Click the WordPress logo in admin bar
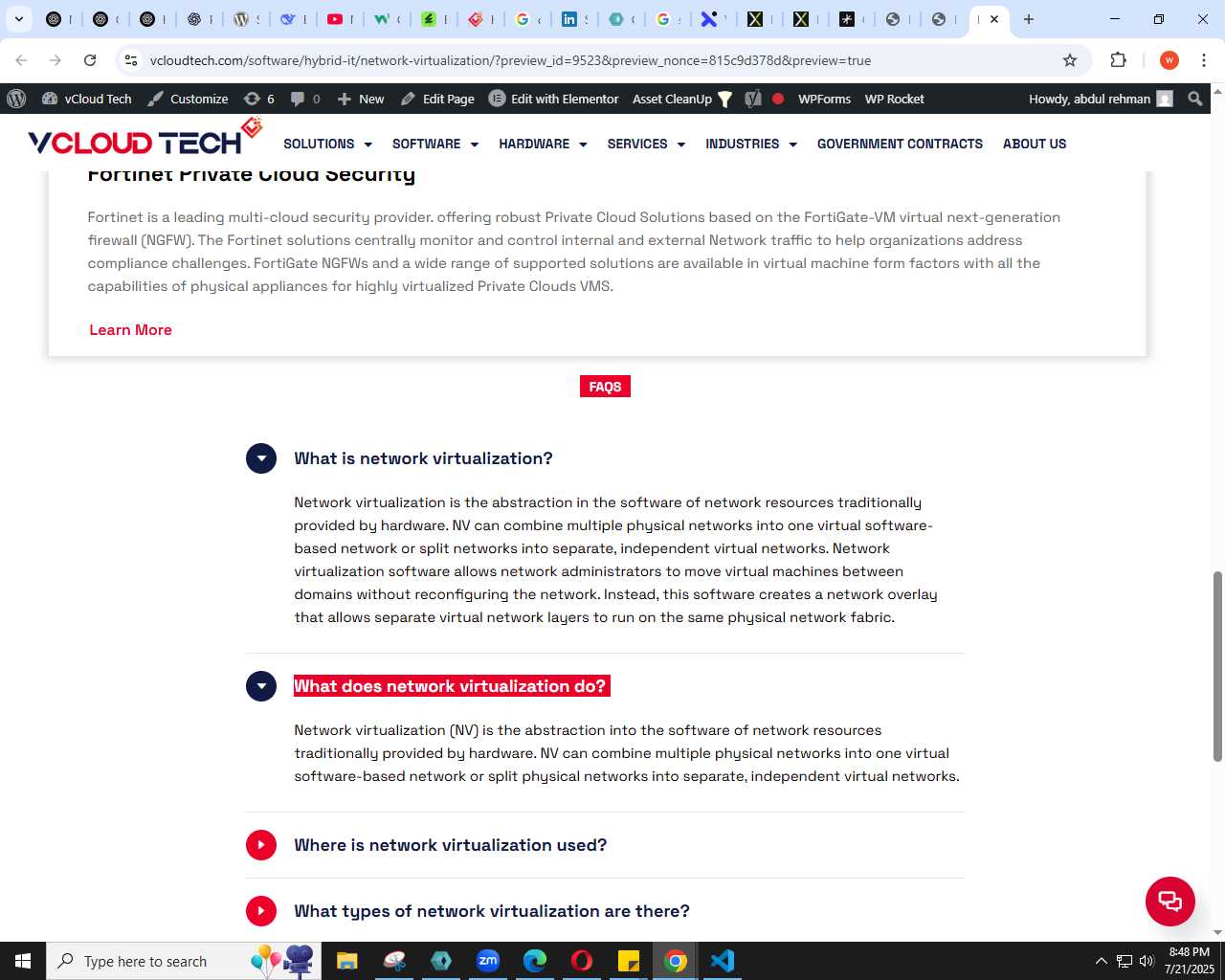The width and height of the screenshot is (1225, 980). (16, 99)
